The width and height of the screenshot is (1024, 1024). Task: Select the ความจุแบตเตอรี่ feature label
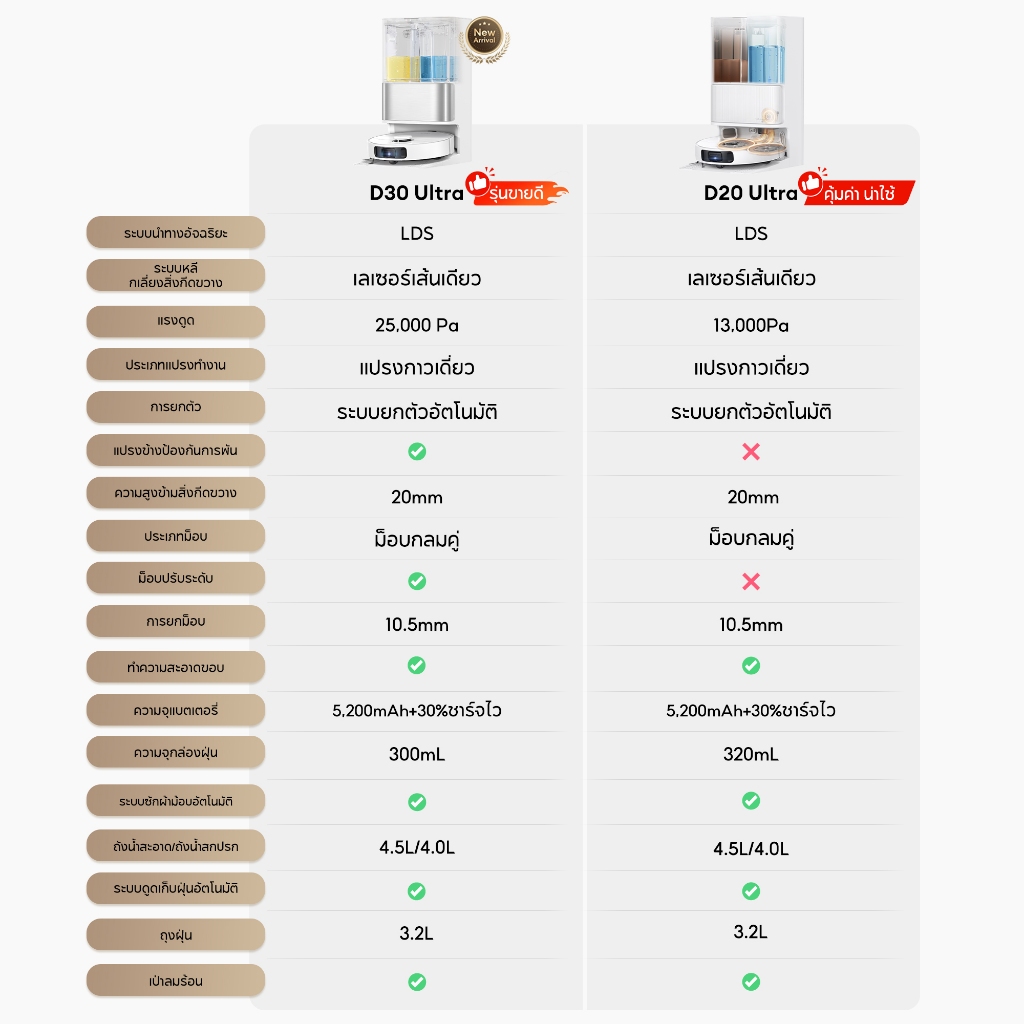[x=176, y=711]
